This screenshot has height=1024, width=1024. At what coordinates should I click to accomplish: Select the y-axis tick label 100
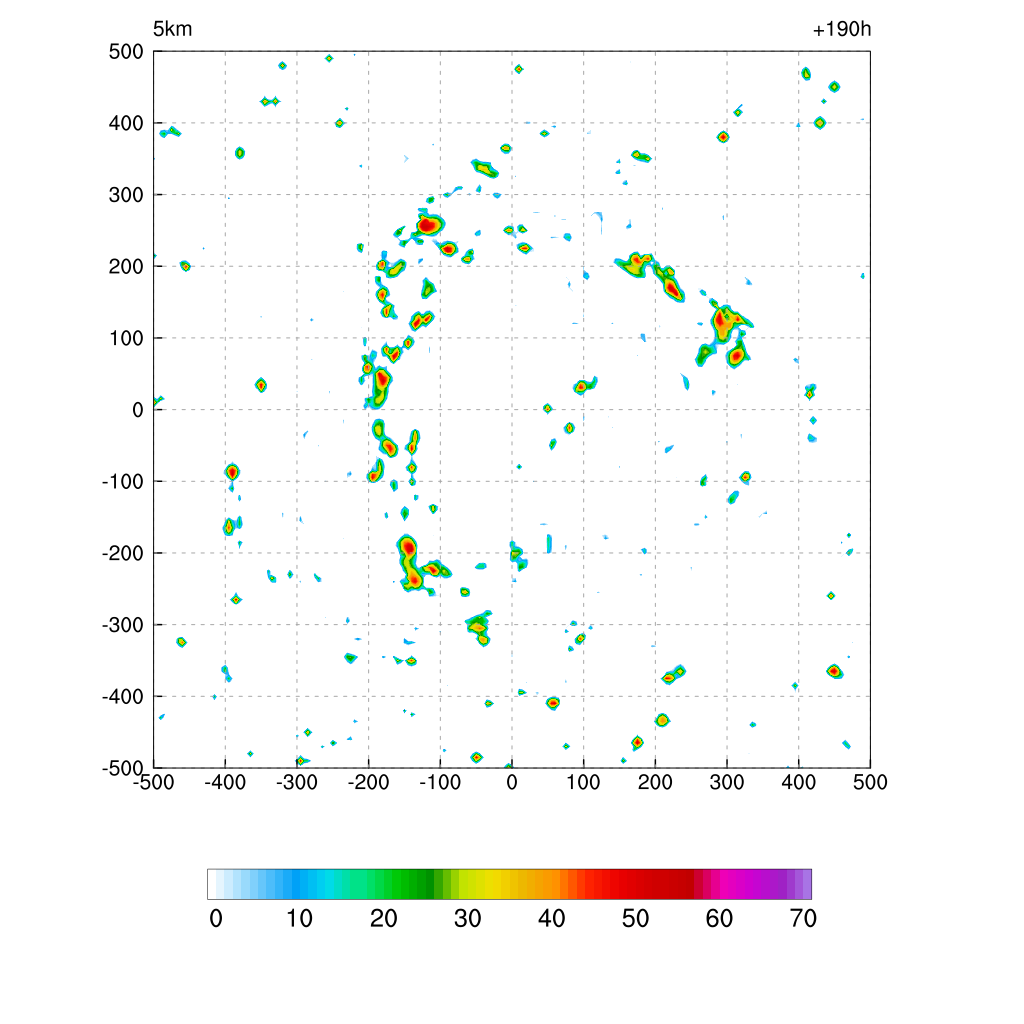[126, 338]
